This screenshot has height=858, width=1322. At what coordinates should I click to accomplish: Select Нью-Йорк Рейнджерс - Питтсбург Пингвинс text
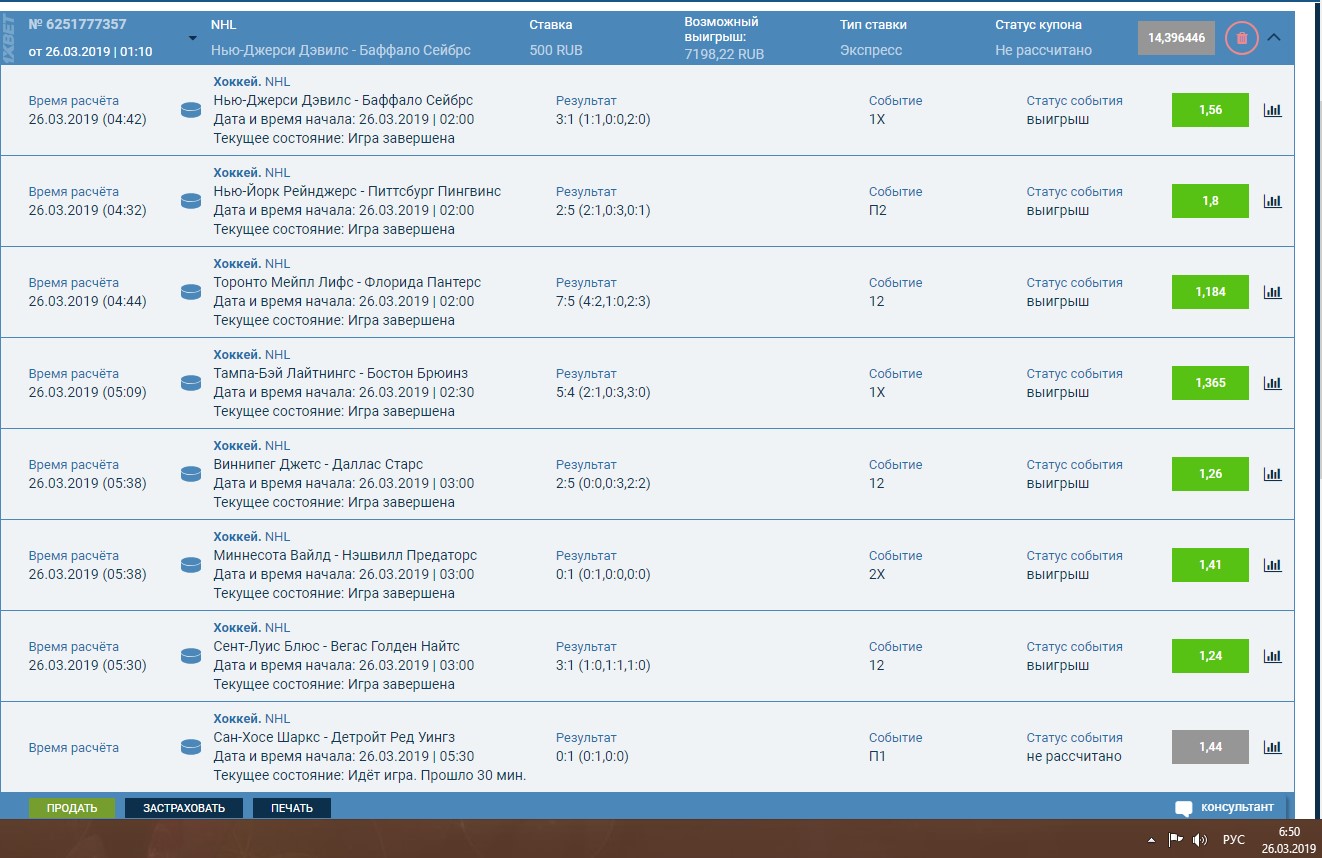point(357,191)
